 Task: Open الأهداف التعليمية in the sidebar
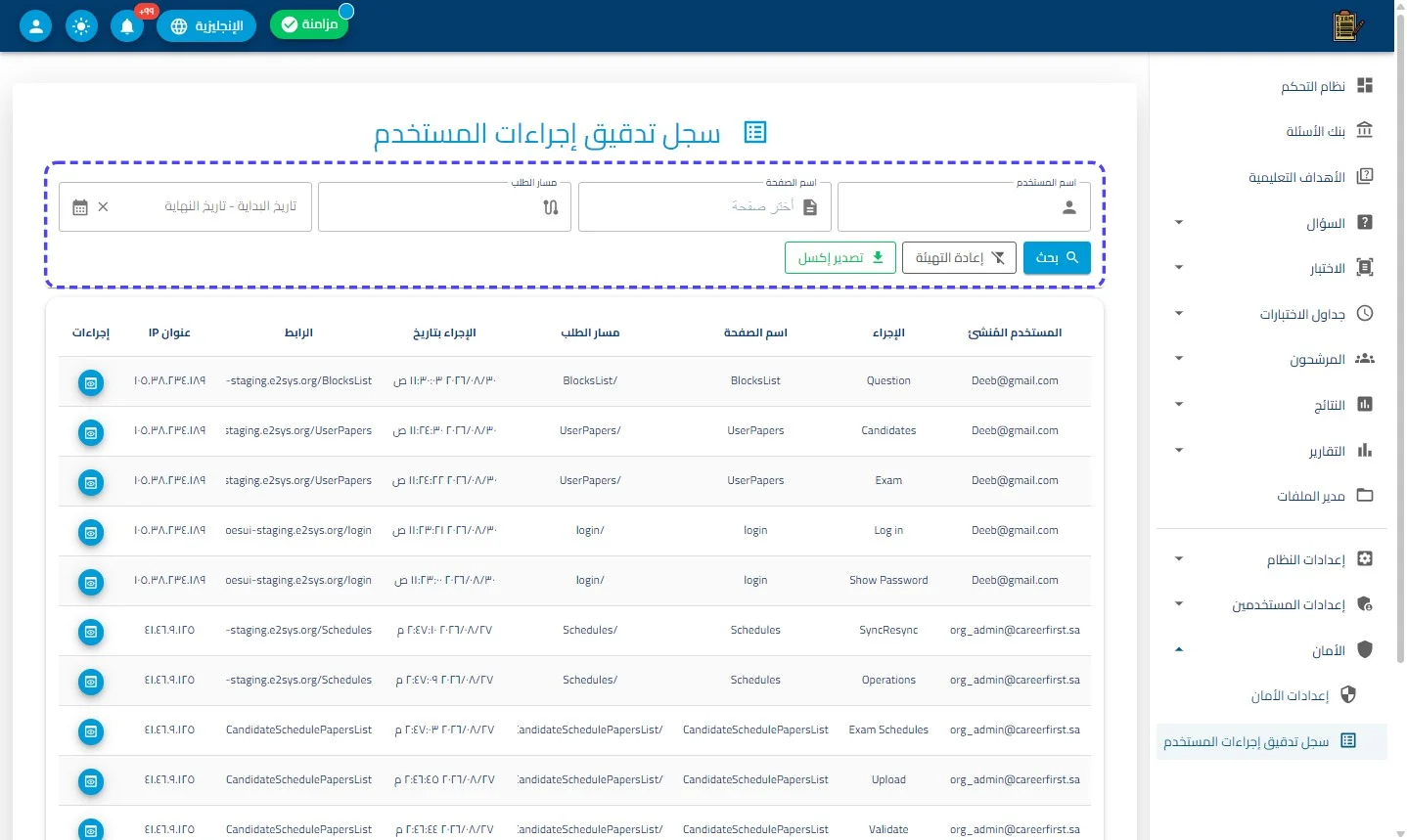[x=1271, y=177]
